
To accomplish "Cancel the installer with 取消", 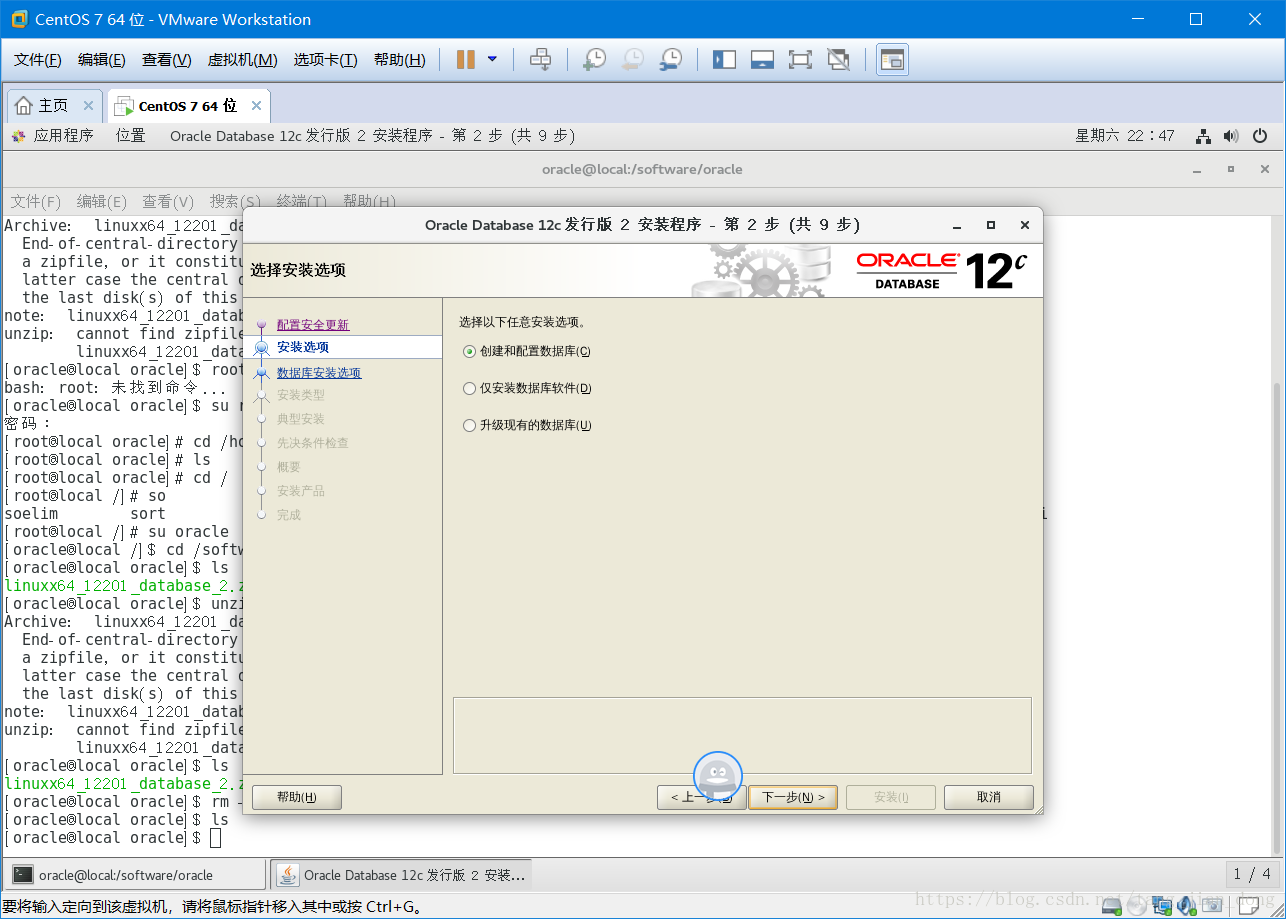I will click(x=989, y=797).
